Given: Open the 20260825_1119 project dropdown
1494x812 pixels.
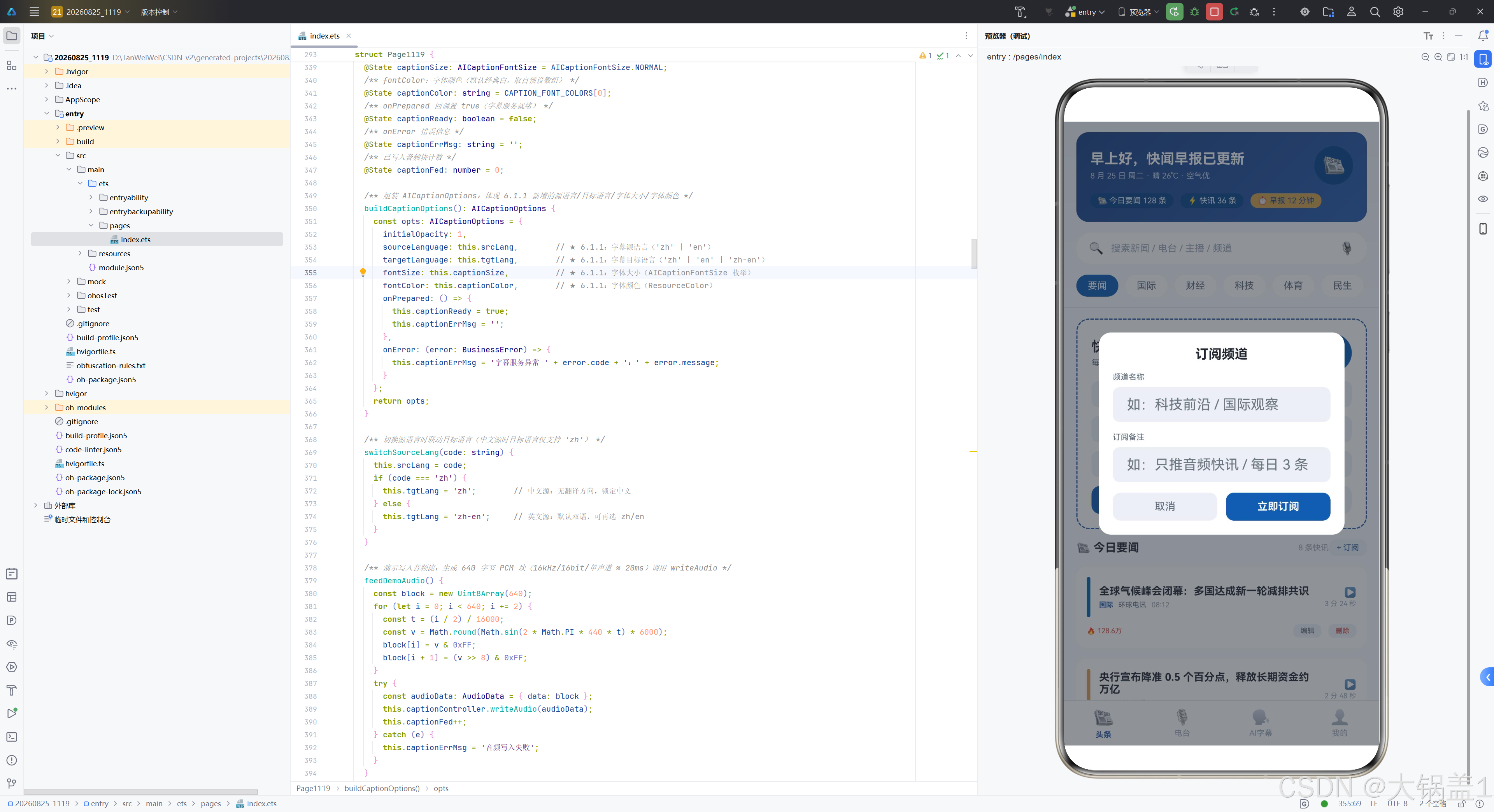Looking at the screenshot, I should tap(90, 12).
